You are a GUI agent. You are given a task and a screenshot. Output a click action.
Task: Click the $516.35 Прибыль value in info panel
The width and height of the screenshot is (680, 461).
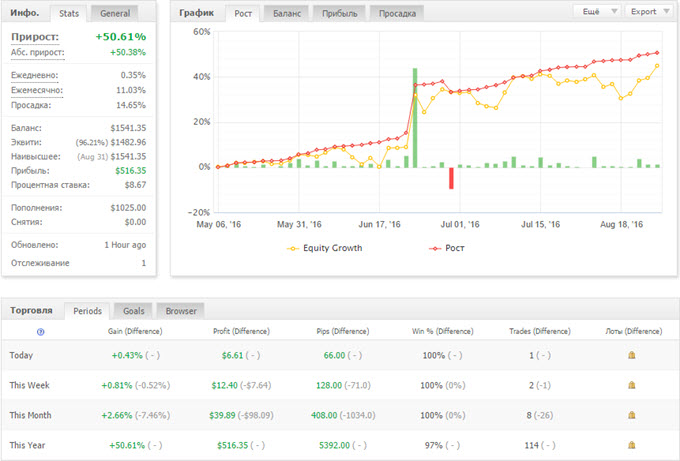[x=131, y=170]
